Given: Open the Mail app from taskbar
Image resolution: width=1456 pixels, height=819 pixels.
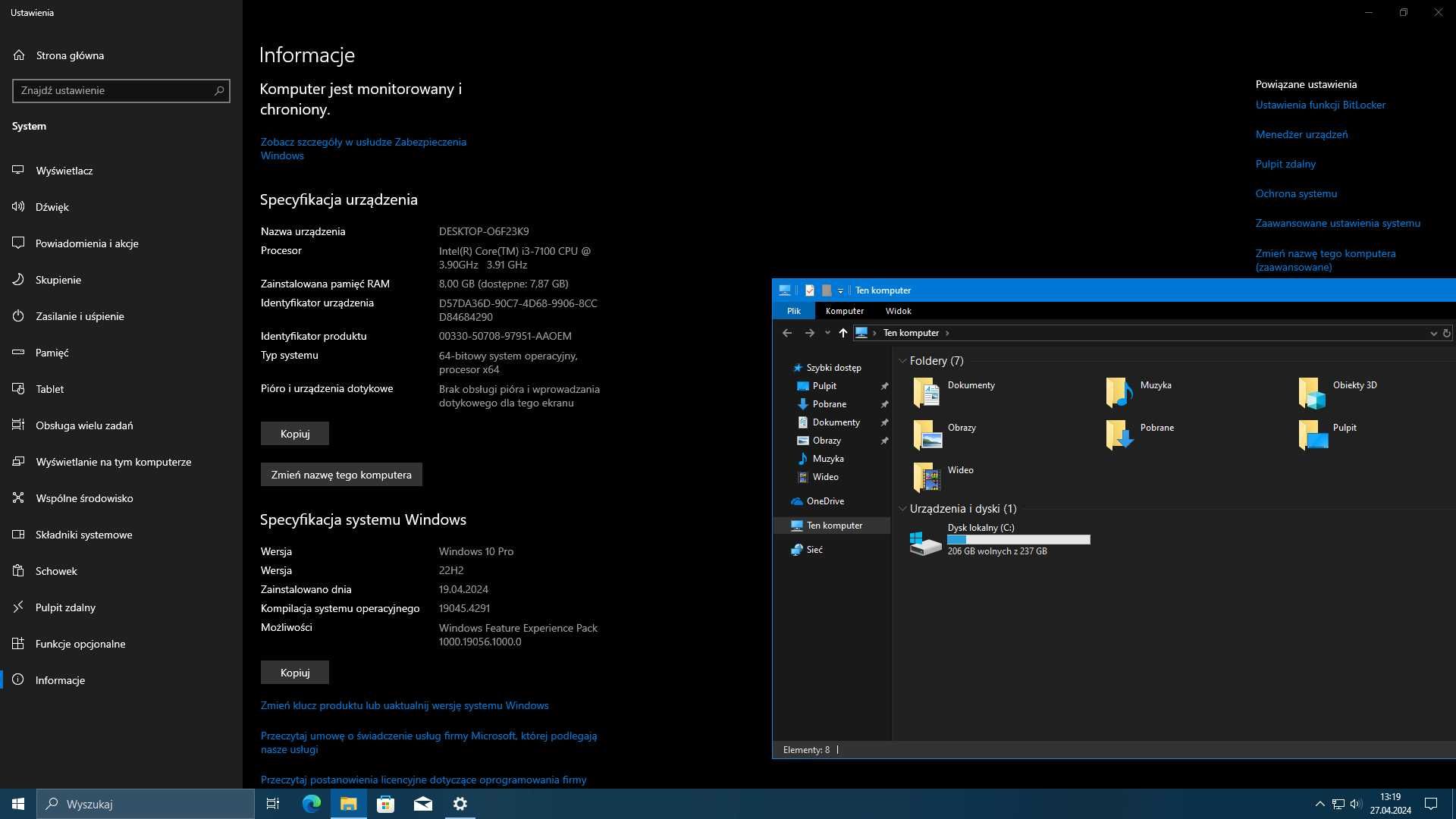Looking at the screenshot, I should point(423,804).
